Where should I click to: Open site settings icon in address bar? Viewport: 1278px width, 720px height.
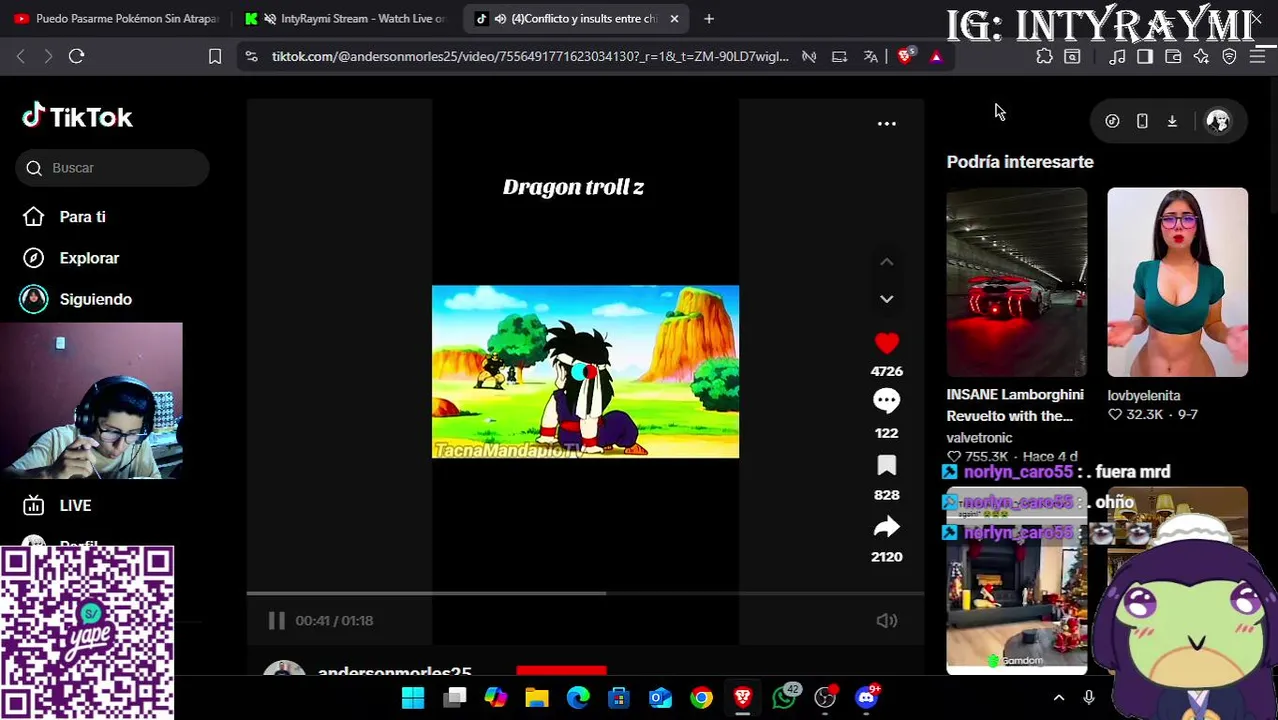point(251,57)
